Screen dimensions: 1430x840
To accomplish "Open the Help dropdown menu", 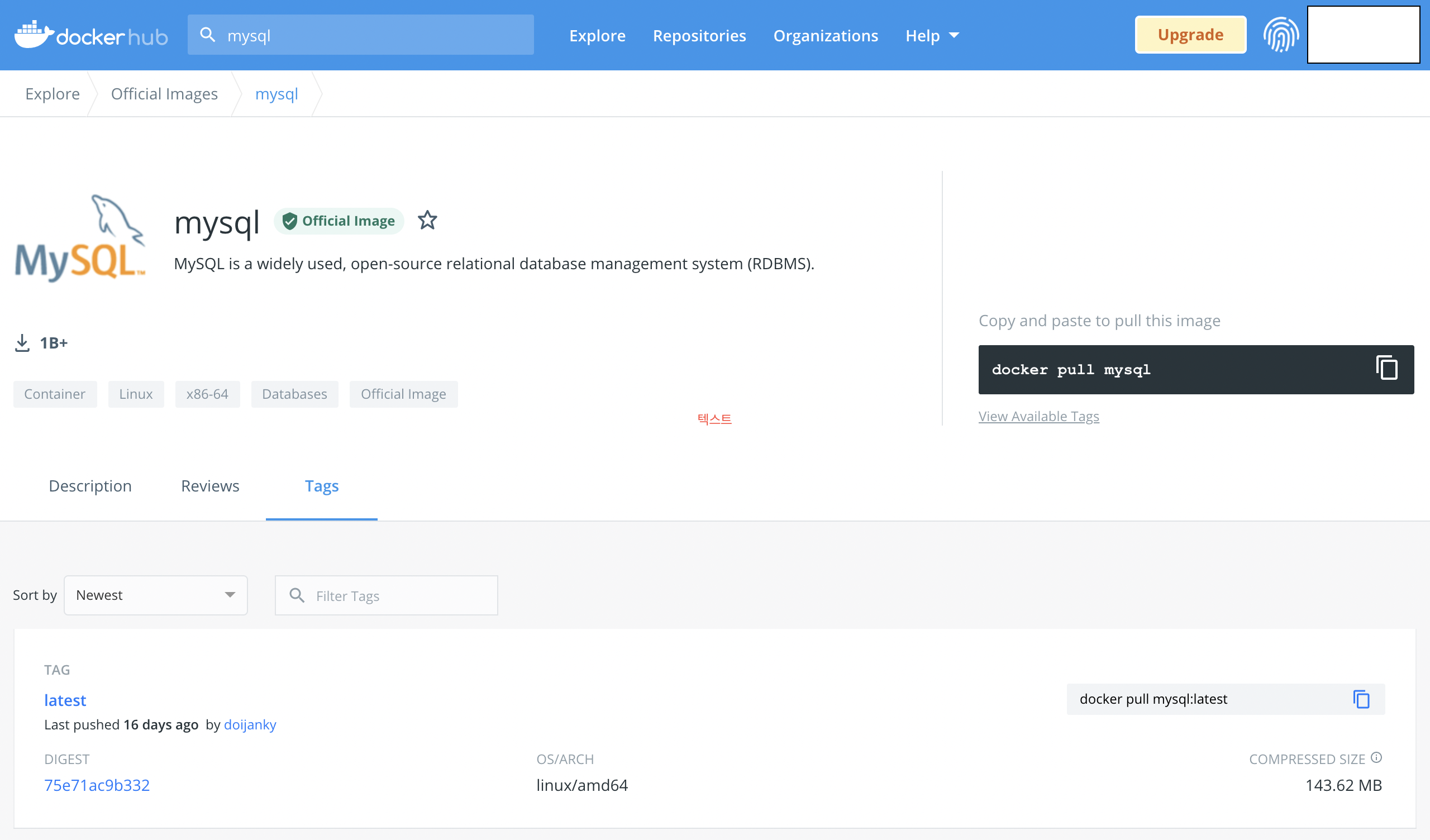I will [932, 36].
